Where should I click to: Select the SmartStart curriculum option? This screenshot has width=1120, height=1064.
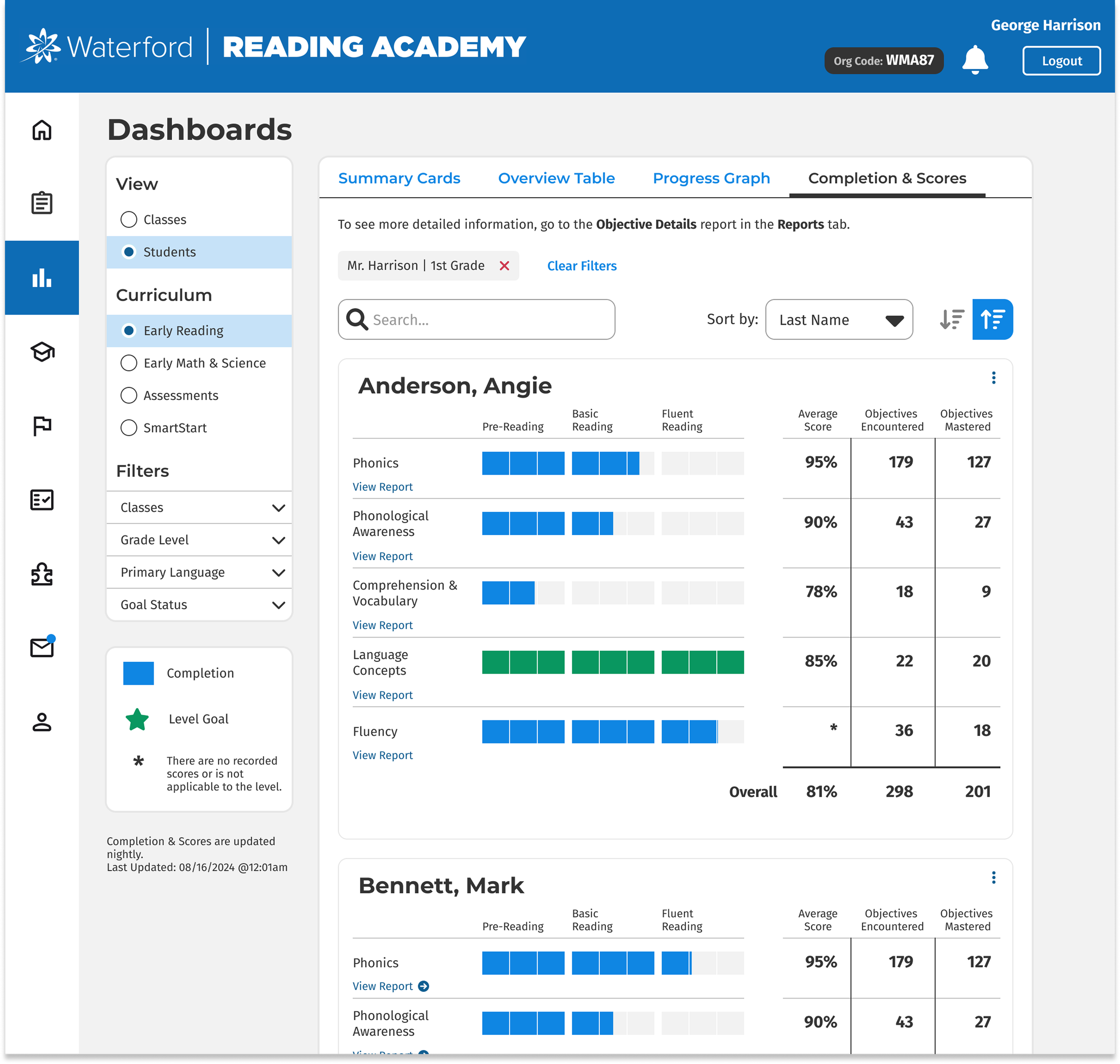point(129,428)
